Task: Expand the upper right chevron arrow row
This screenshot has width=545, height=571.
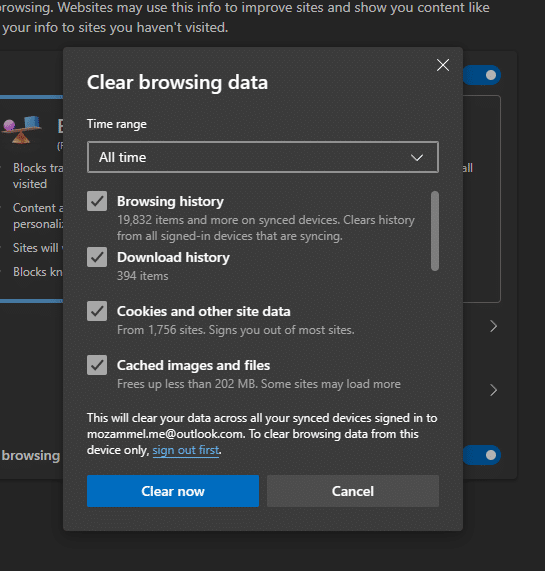Action: tap(493, 326)
